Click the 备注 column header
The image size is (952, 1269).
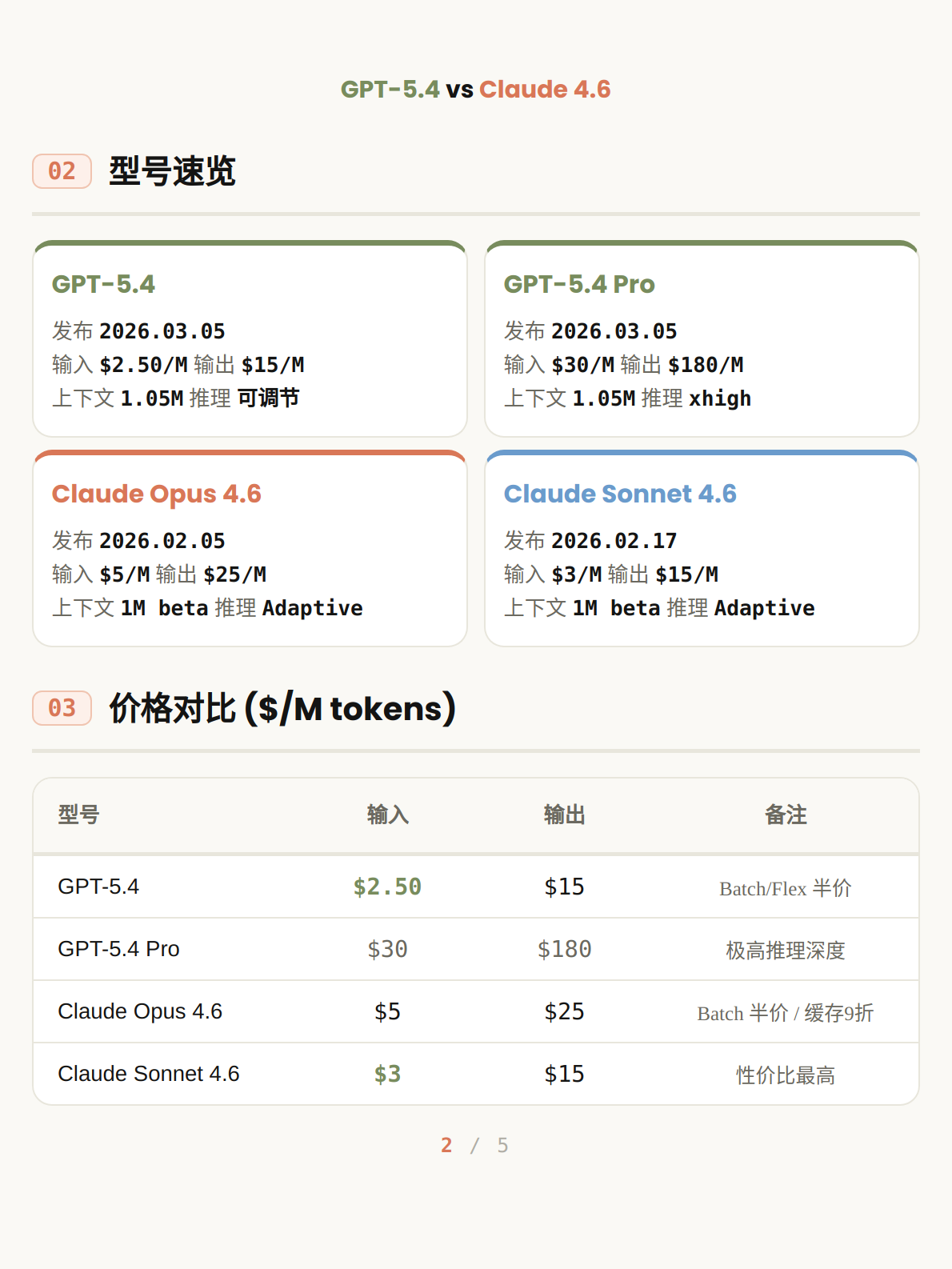point(786,815)
